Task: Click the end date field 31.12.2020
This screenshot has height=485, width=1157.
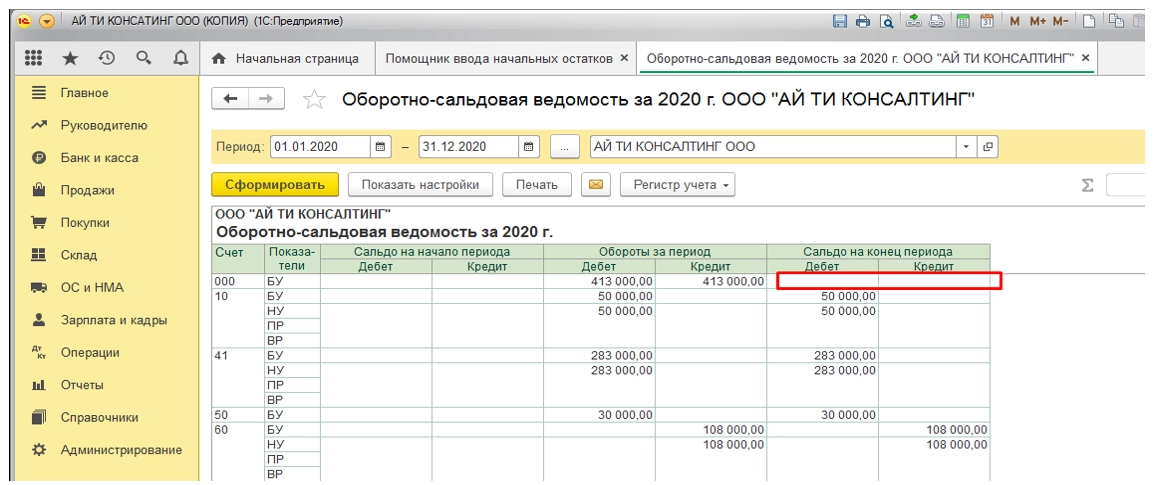Action: pyautogui.click(x=469, y=146)
